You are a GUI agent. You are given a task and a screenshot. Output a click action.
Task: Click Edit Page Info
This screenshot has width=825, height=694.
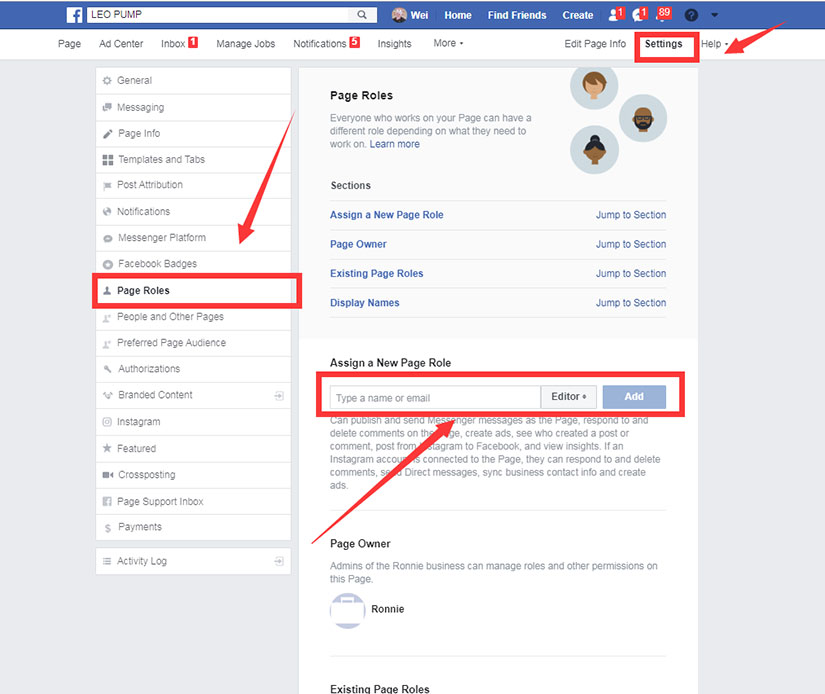point(595,44)
